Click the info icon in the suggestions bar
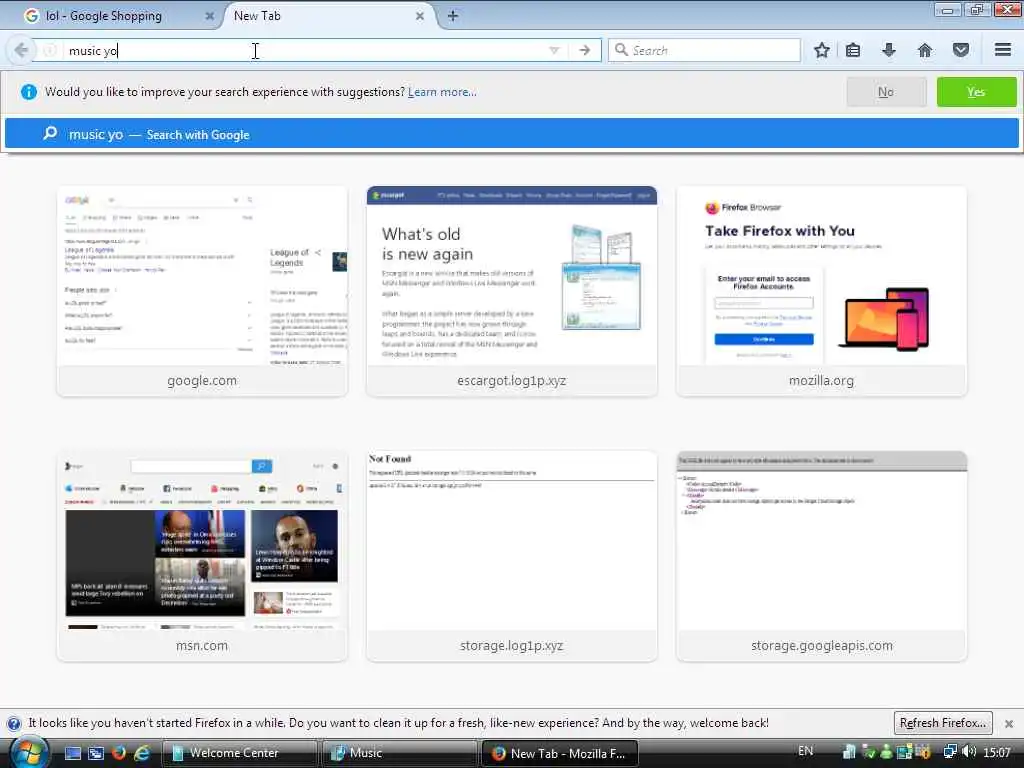The height and width of the screenshot is (768, 1024). (x=29, y=92)
